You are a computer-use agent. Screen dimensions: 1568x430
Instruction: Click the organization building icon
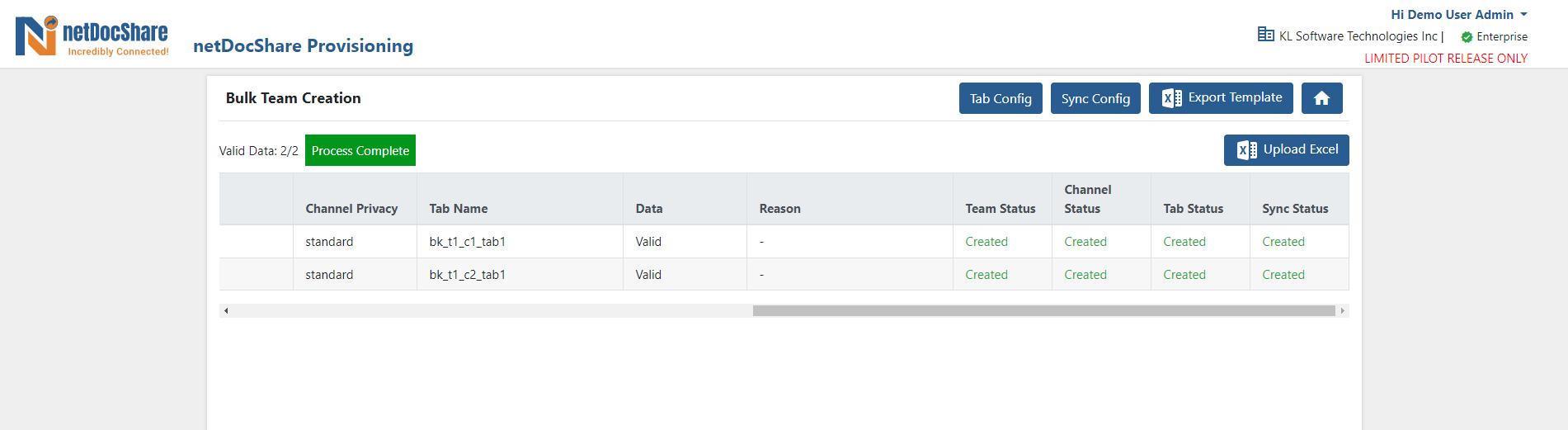click(x=1265, y=34)
